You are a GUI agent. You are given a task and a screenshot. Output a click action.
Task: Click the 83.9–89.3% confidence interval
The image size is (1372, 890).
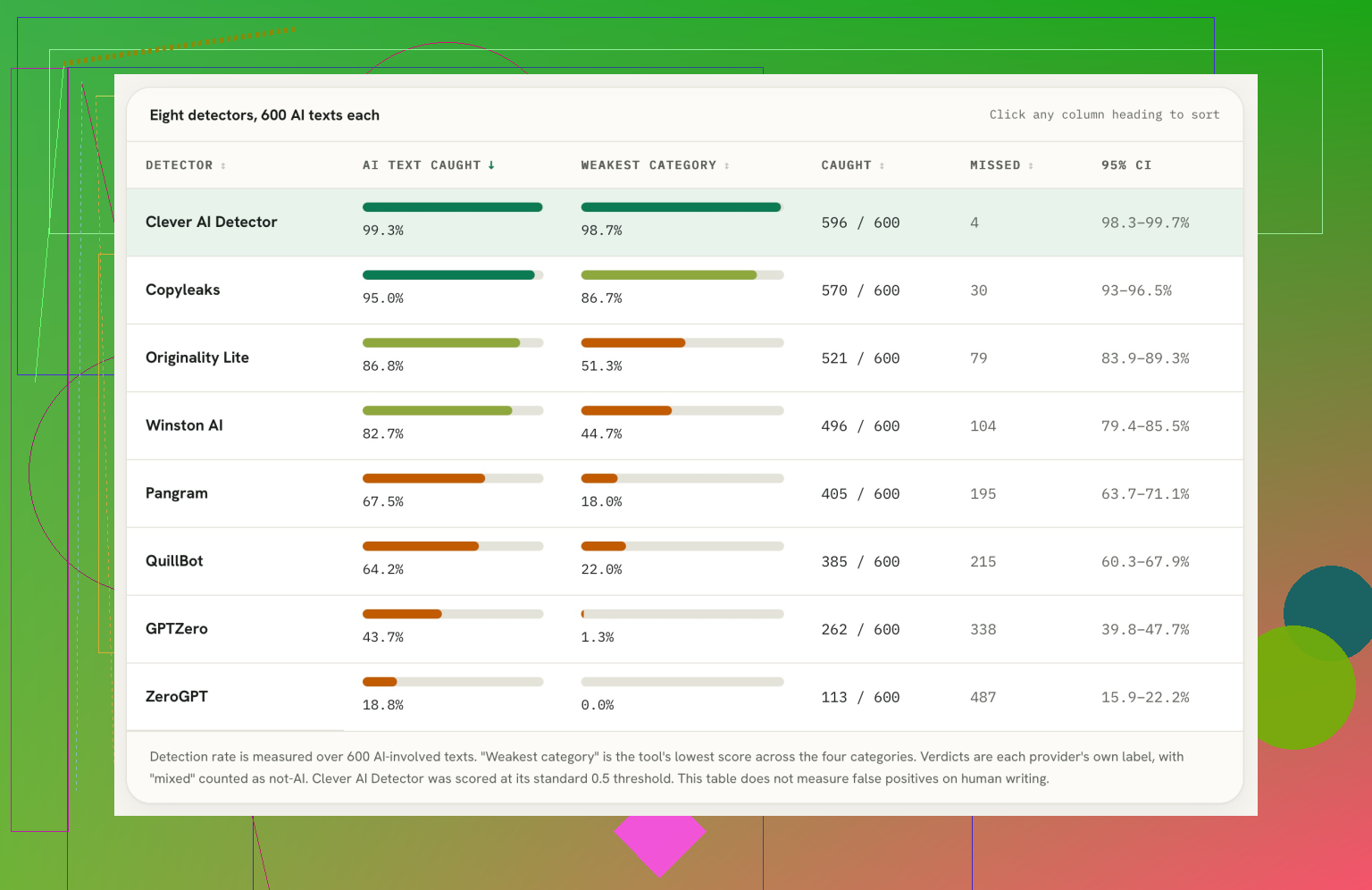1145,358
